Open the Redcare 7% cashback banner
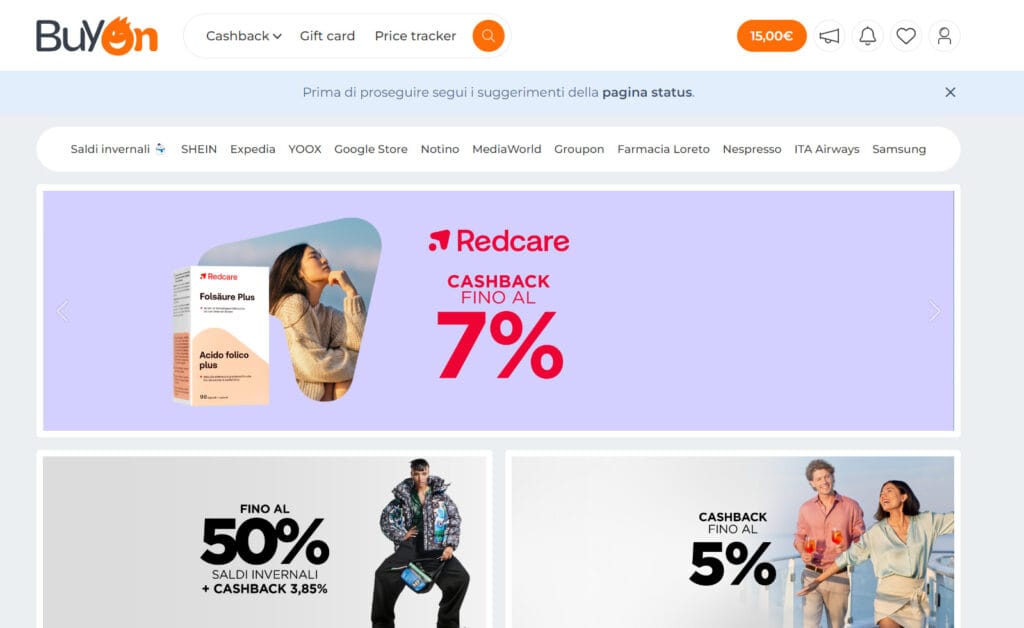Image resolution: width=1024 pixels, height=628 pixels. click(498, 311)
